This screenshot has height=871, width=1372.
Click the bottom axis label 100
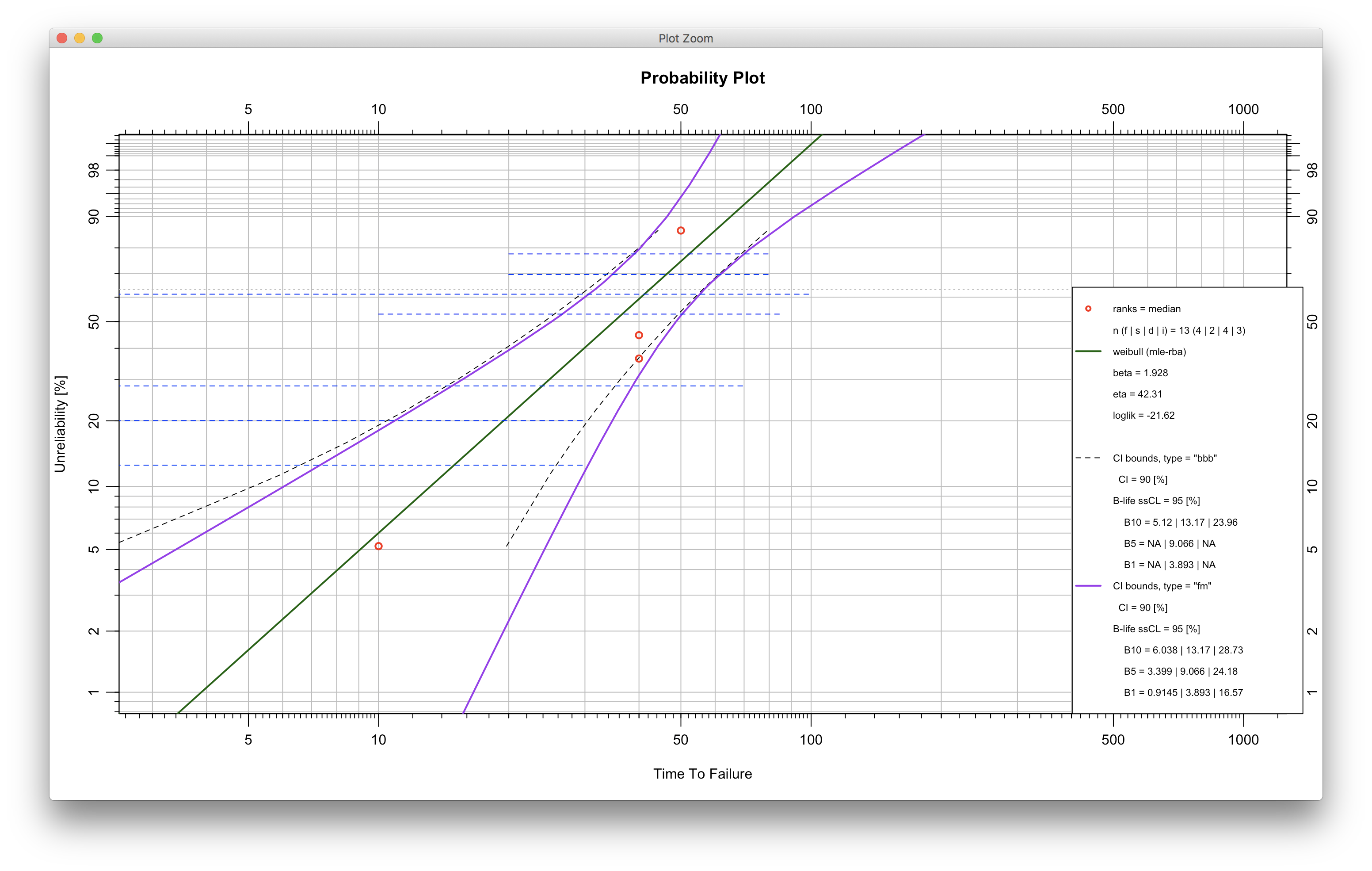[x=811, y=740]
